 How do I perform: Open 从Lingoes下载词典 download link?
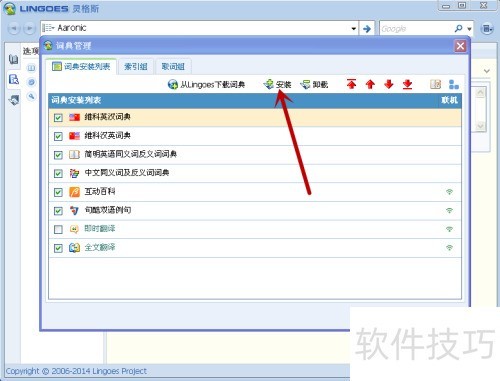coord(206,85)
